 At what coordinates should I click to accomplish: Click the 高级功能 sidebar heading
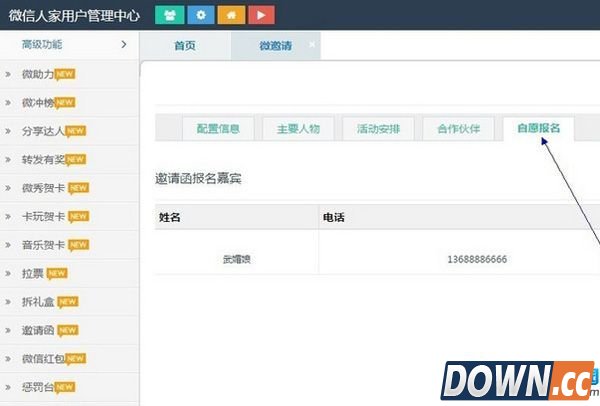click(x=42, y=44)
